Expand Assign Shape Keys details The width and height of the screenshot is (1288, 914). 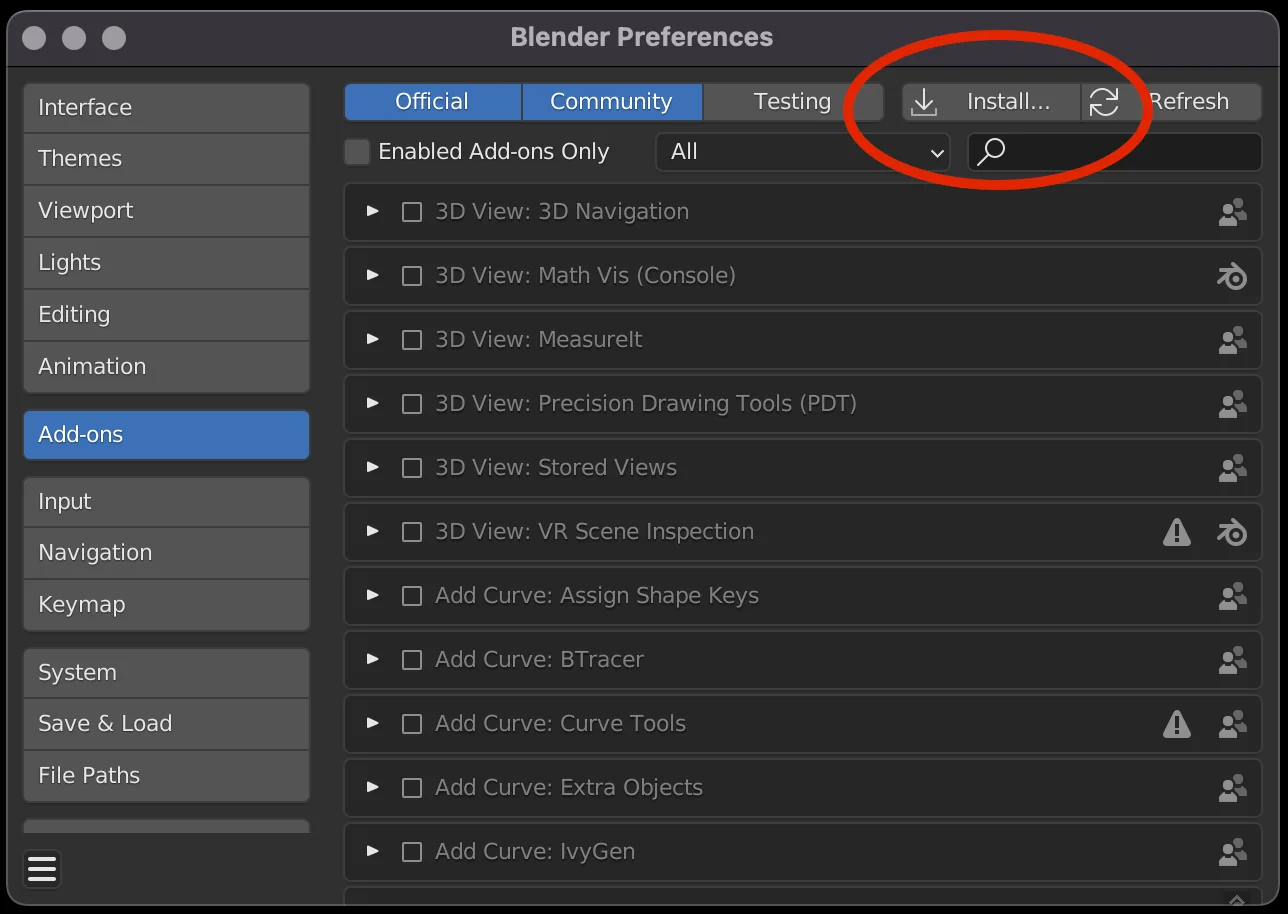[x=373, y=595]
